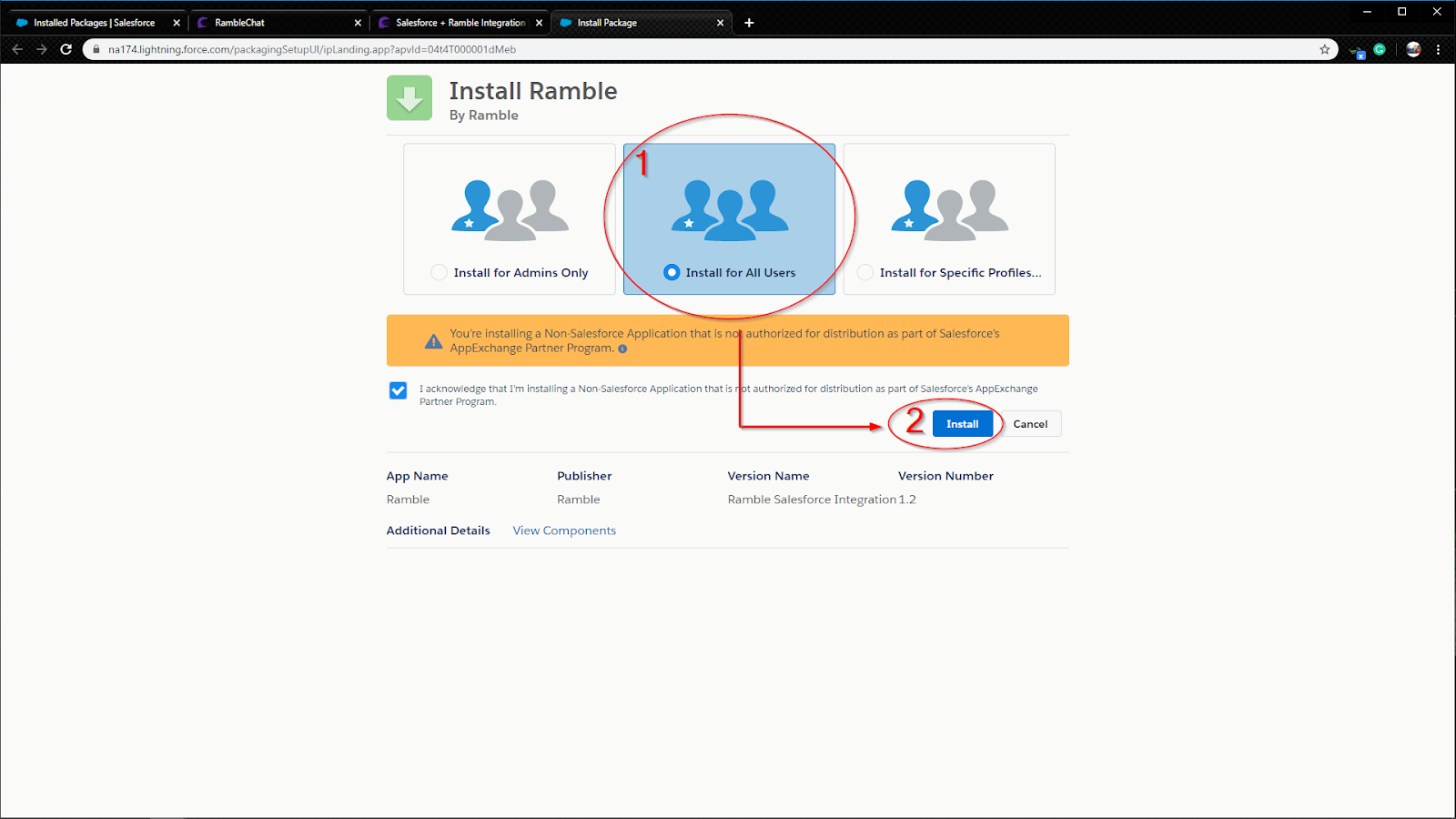Click the Cancel button
This screenshot has width=1456, height=819.
pyautogui.click(x=1030, y=424)
